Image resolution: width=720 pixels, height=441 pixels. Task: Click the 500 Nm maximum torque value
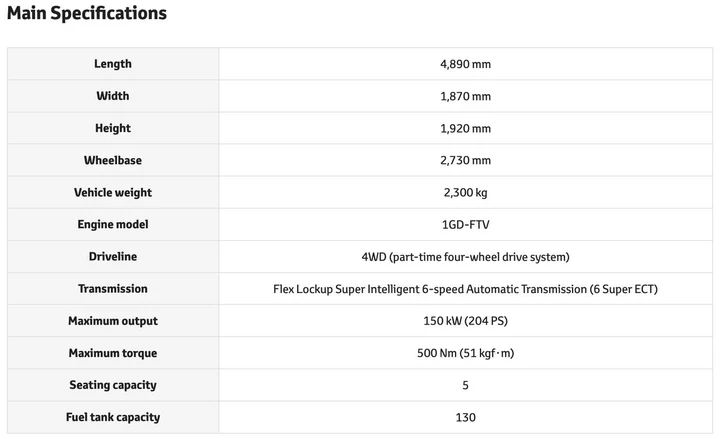(465, 353)
